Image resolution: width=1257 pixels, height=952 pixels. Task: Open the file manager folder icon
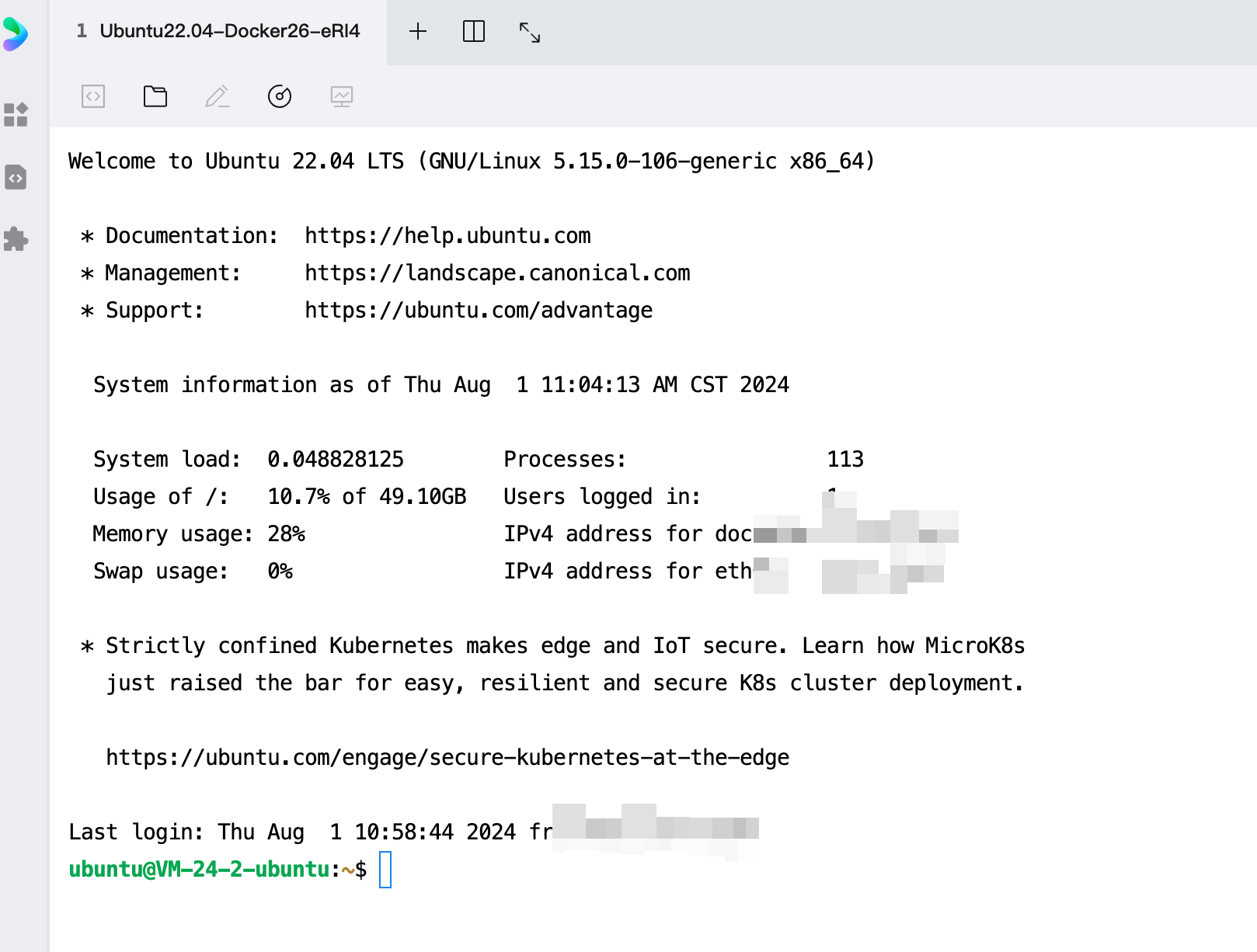click(x=155, y=96)
